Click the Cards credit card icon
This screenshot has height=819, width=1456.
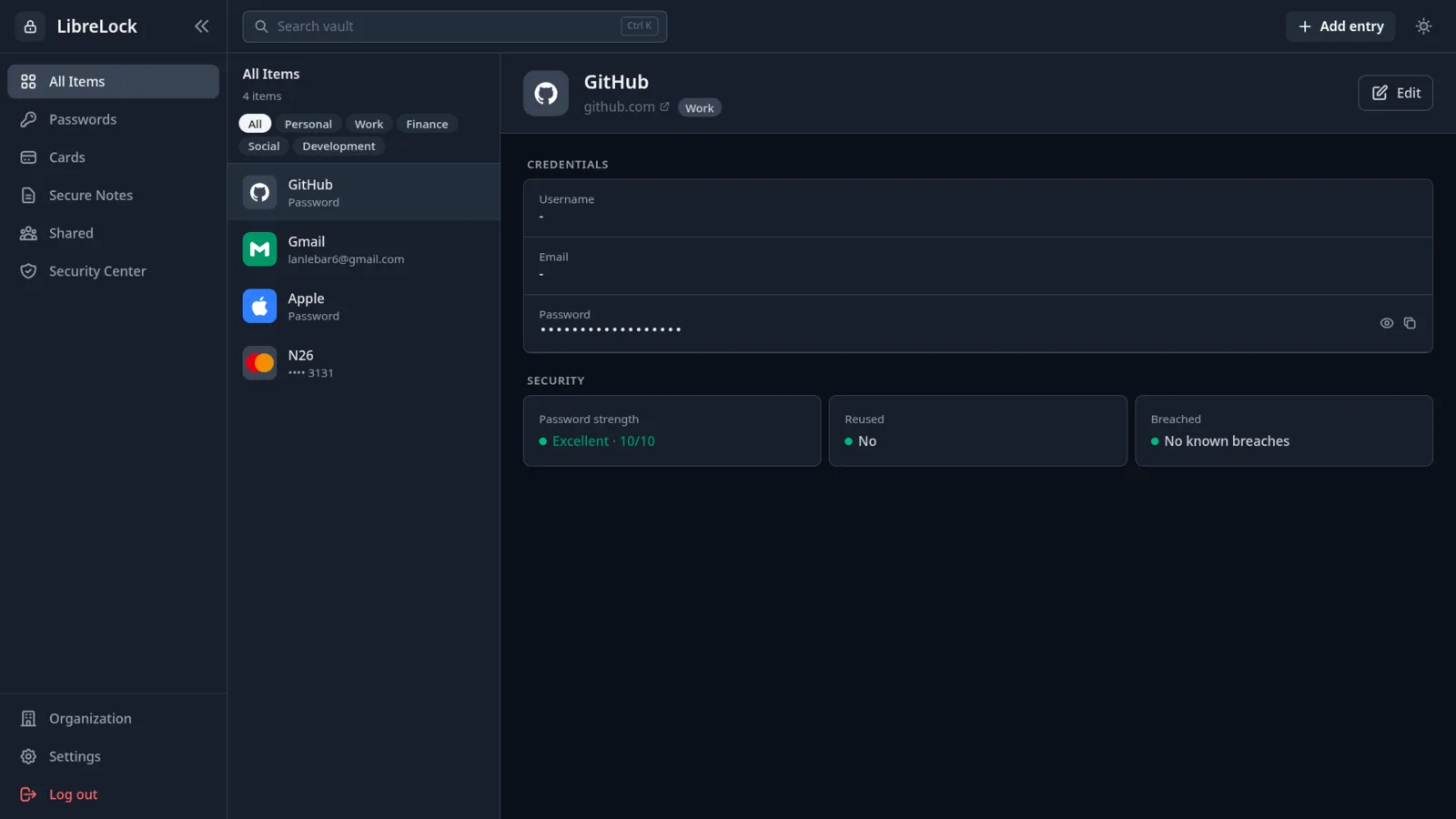tap(28, 157)
